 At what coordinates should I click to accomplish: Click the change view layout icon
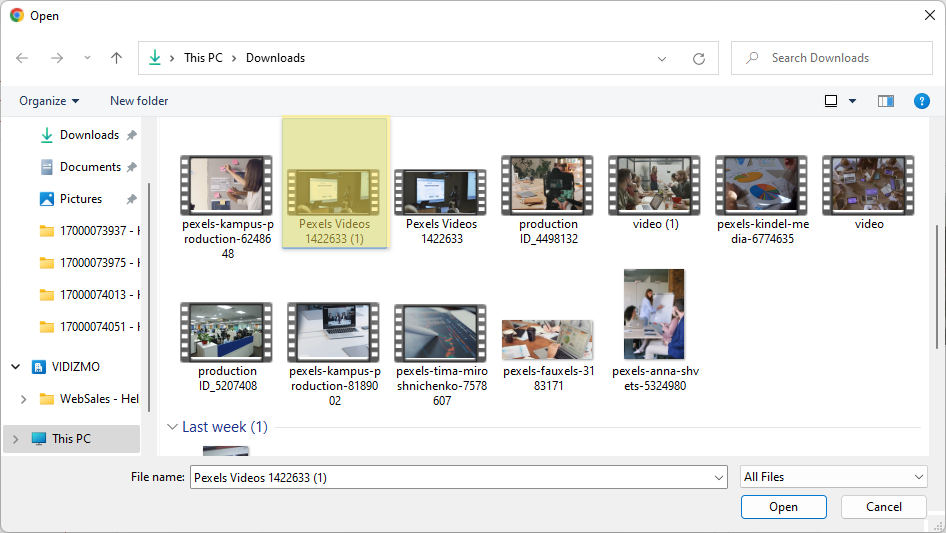831,101
